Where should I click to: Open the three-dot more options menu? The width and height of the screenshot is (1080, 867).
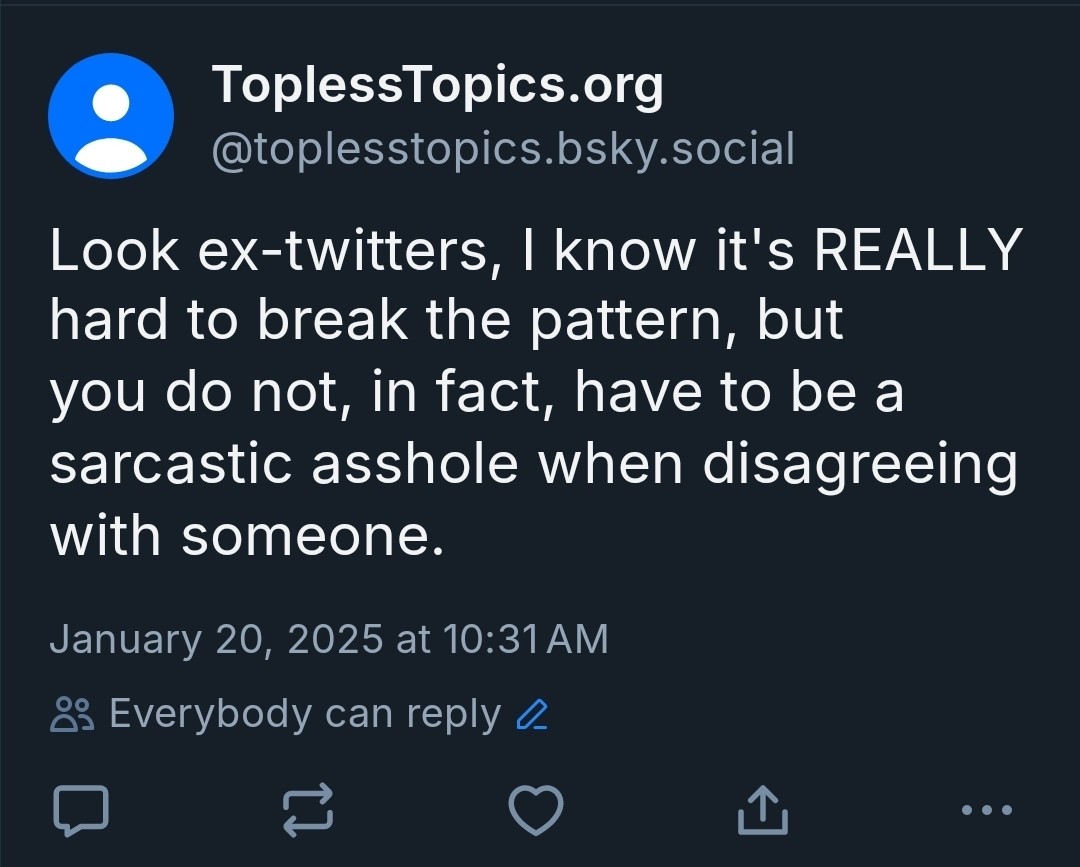(x=987, y=810)
